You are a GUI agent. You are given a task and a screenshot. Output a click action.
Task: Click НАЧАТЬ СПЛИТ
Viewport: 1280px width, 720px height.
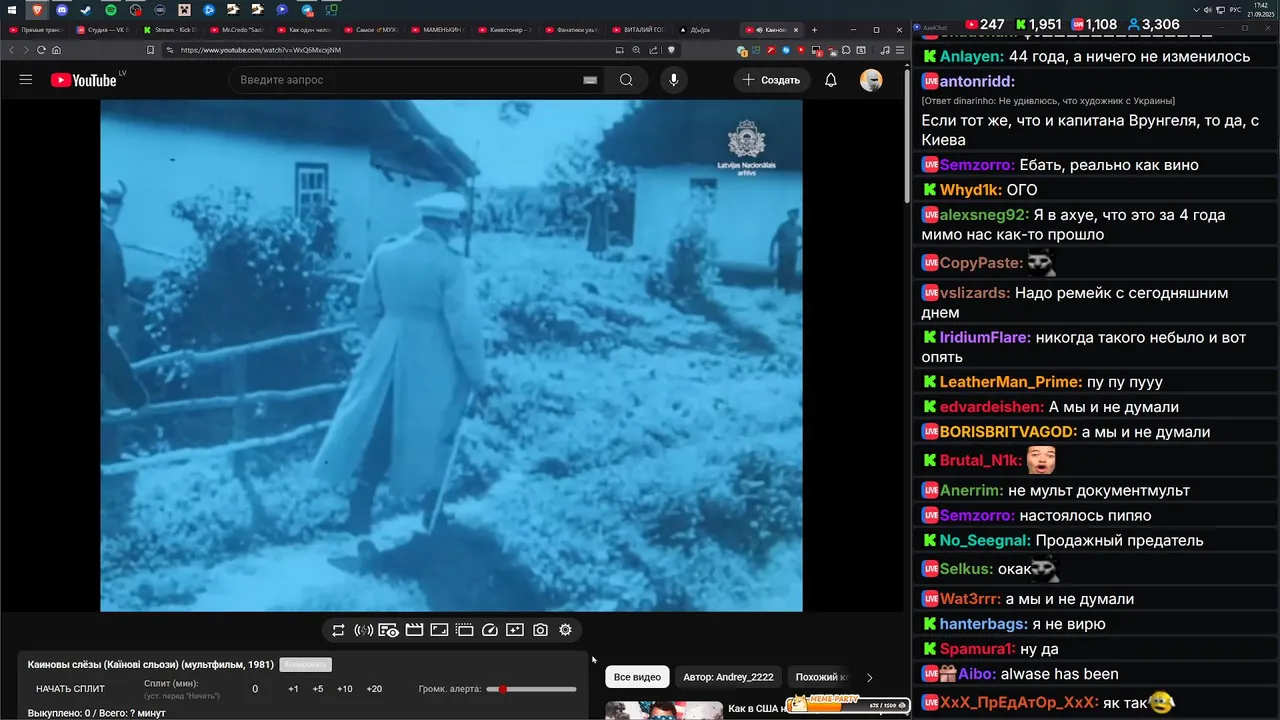pos(70,689)
